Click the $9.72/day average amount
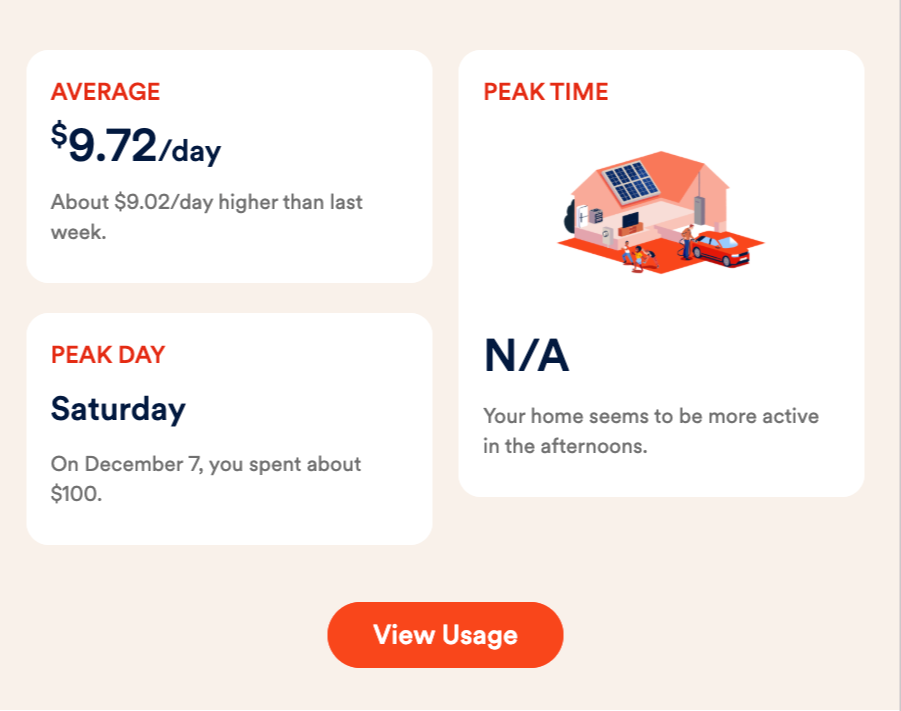The height and width of the screenshot is (711, 901). (136, 144)
